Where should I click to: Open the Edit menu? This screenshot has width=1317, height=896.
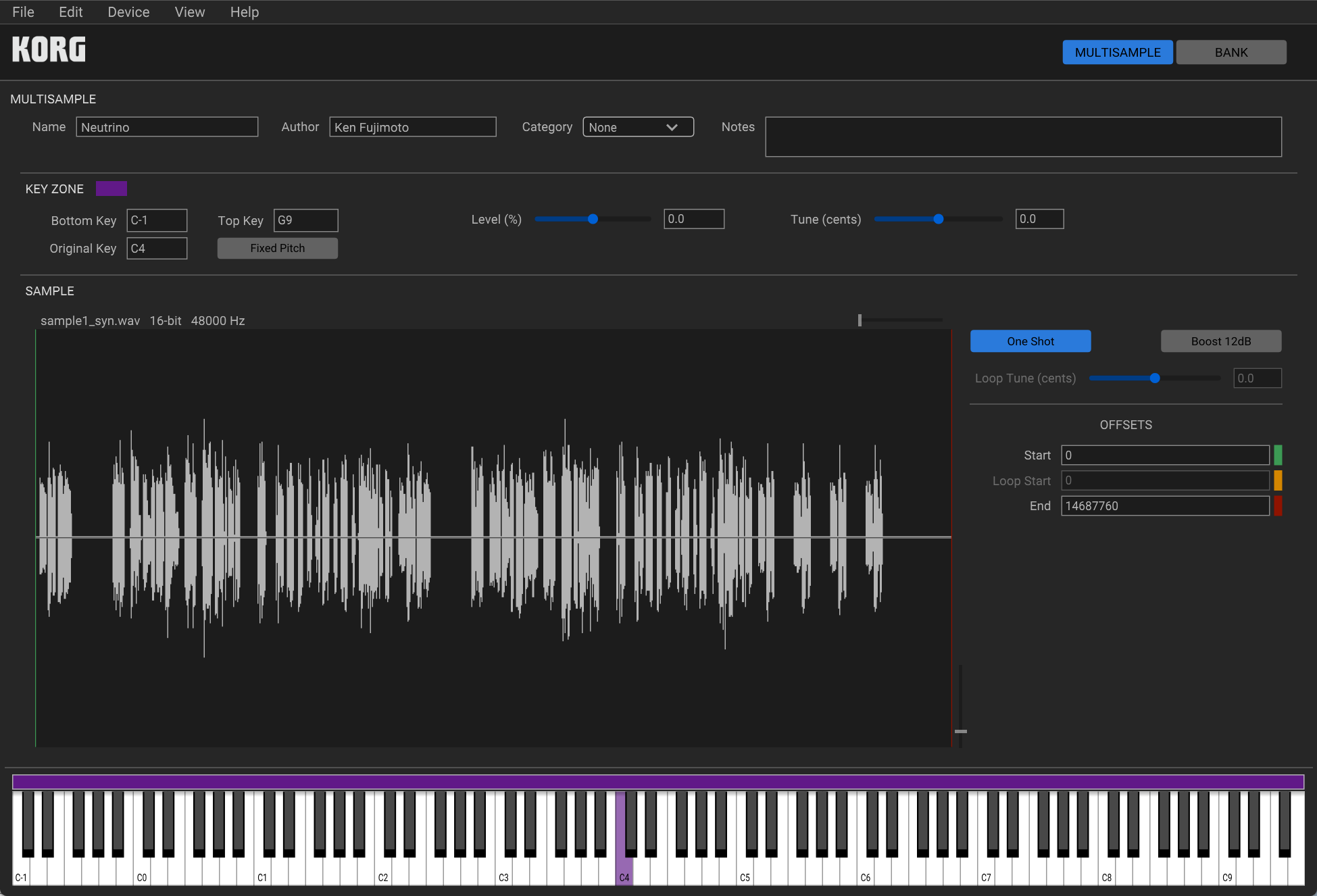click(71, 12)
